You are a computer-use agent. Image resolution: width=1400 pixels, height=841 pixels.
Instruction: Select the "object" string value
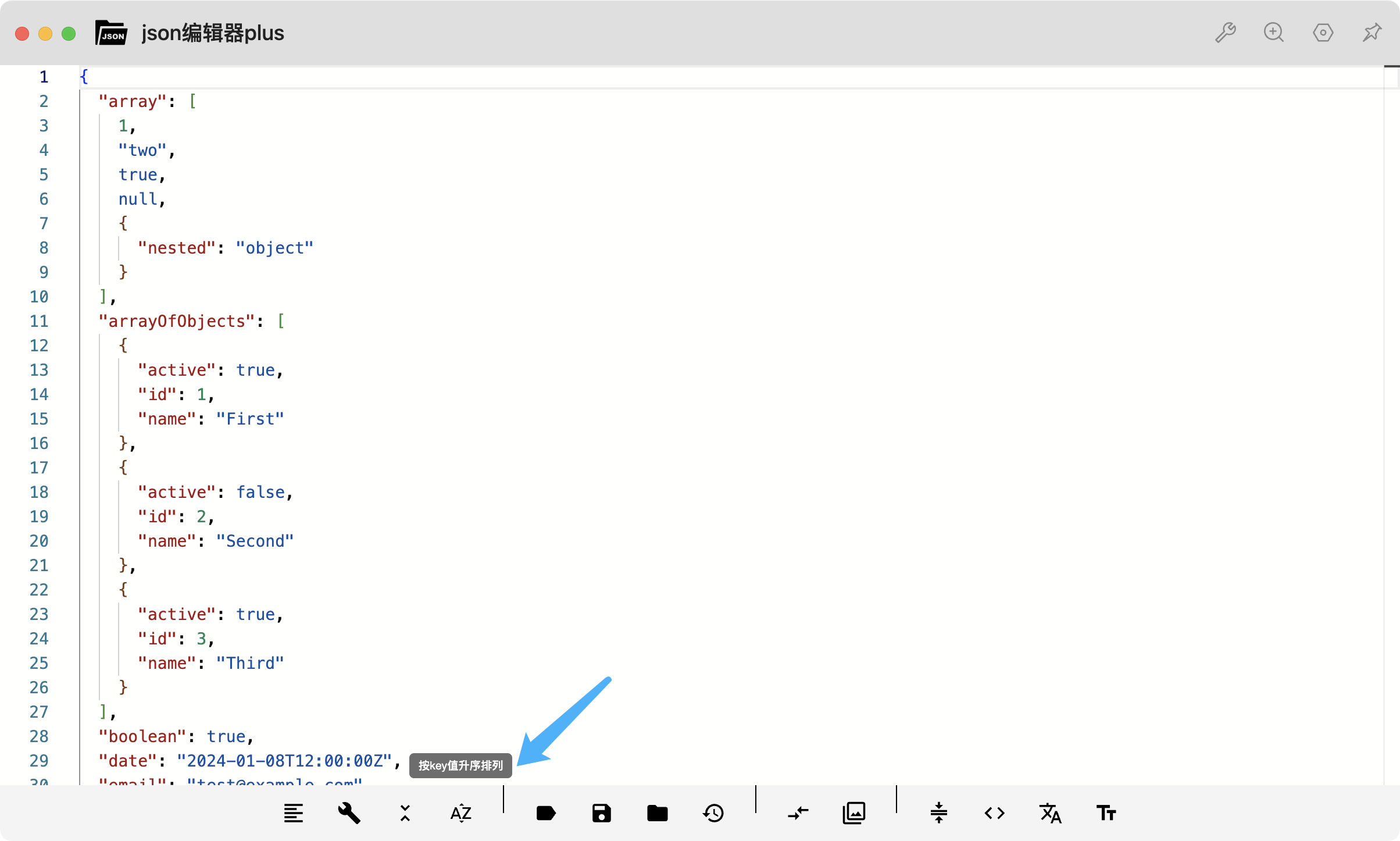click(274, 248)
